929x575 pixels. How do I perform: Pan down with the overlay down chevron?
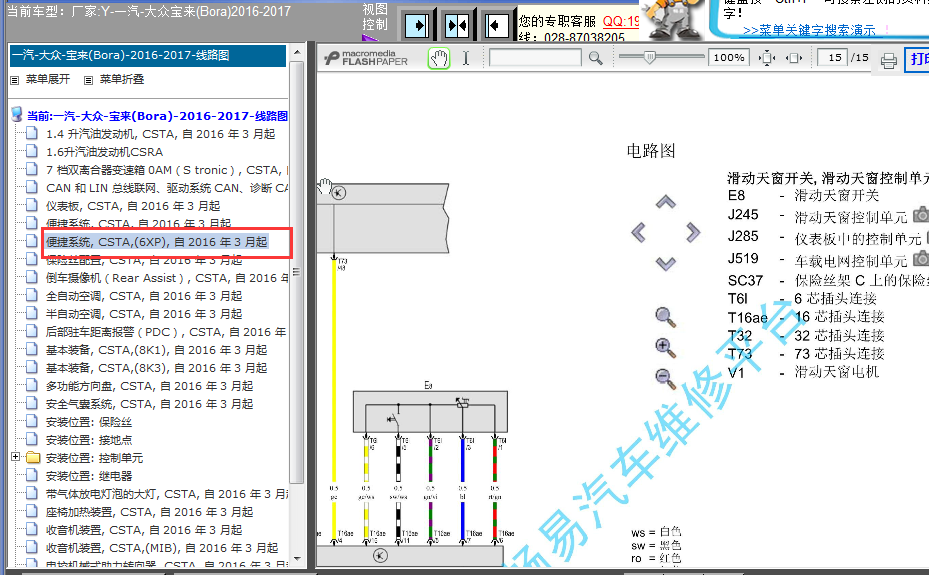[x=665, y=264]
